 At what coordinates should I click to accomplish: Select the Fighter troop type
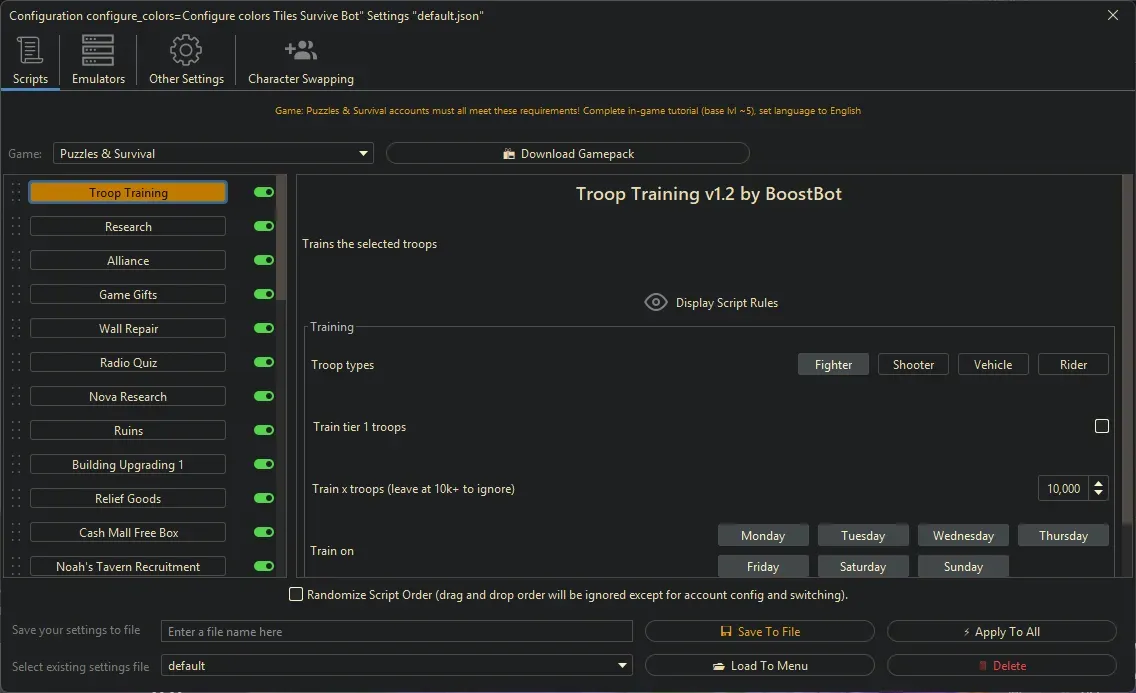point(833,364)
